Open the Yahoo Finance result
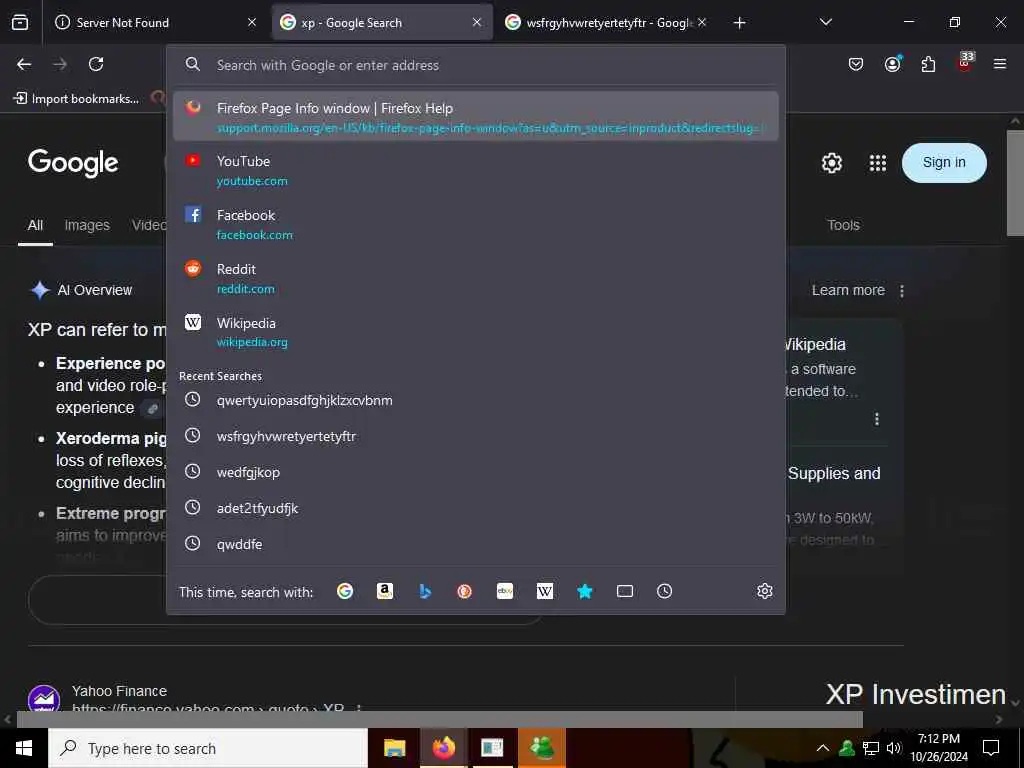 click(x=120, y=691)
